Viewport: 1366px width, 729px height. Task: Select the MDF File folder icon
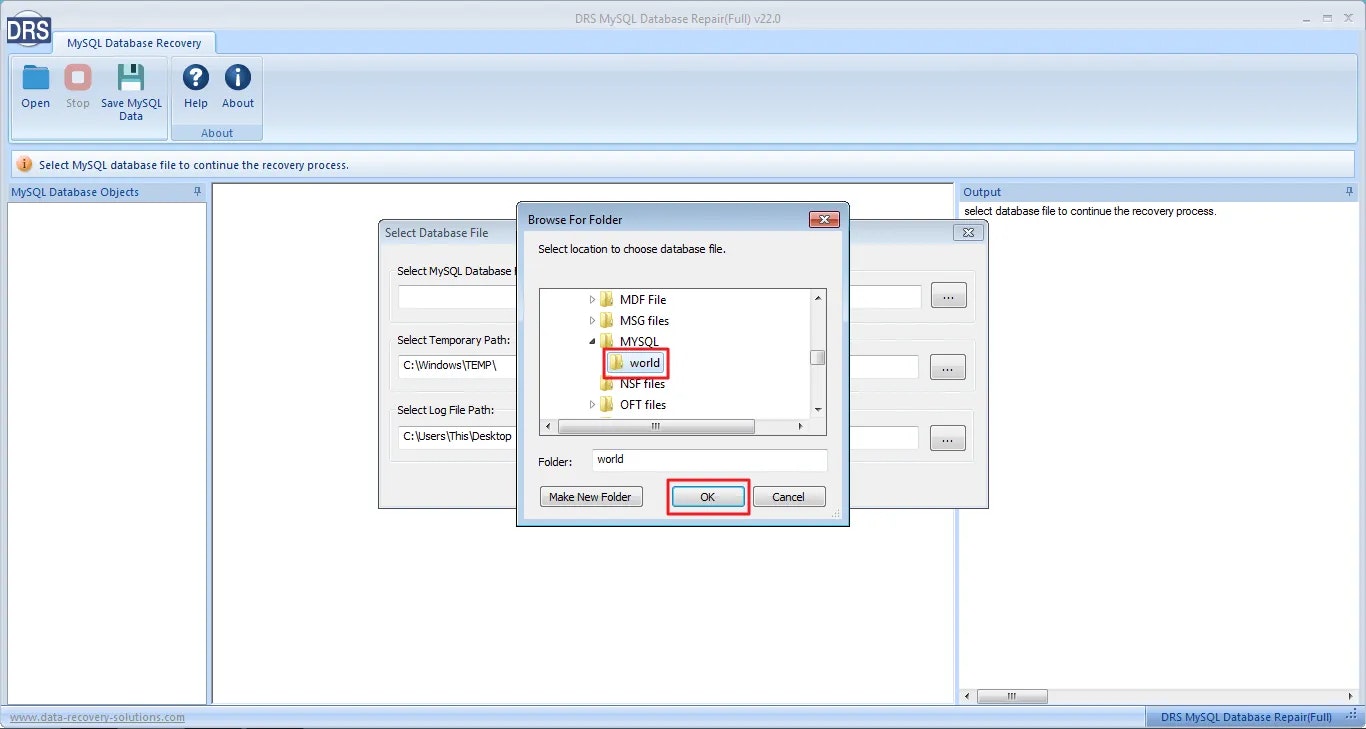pos(606,299)
